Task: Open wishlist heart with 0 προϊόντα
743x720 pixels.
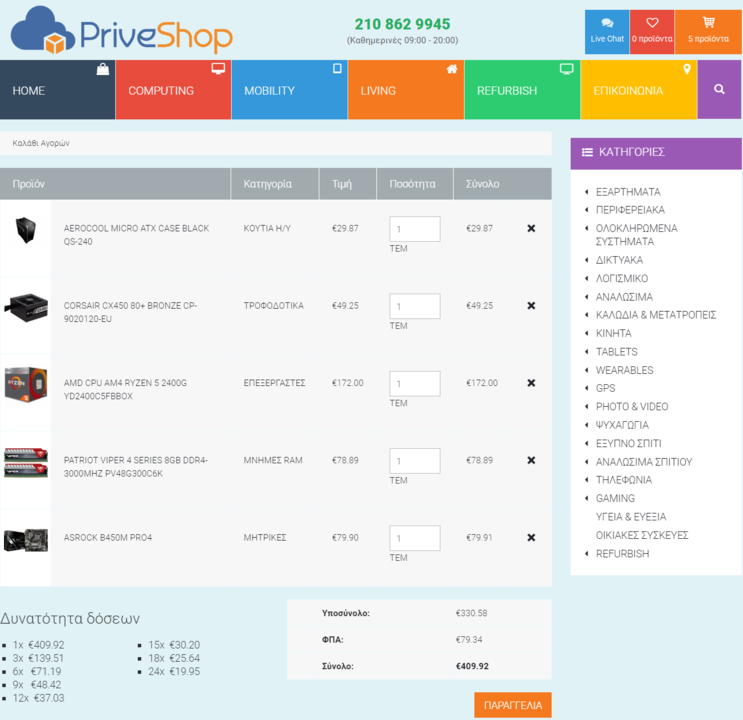Action: [x=652, y=32]
